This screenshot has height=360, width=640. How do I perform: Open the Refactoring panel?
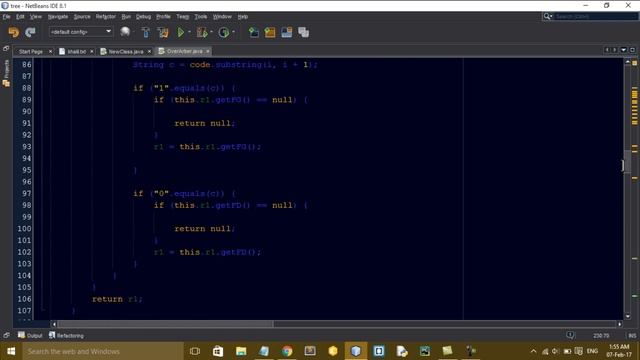[66, 335]
